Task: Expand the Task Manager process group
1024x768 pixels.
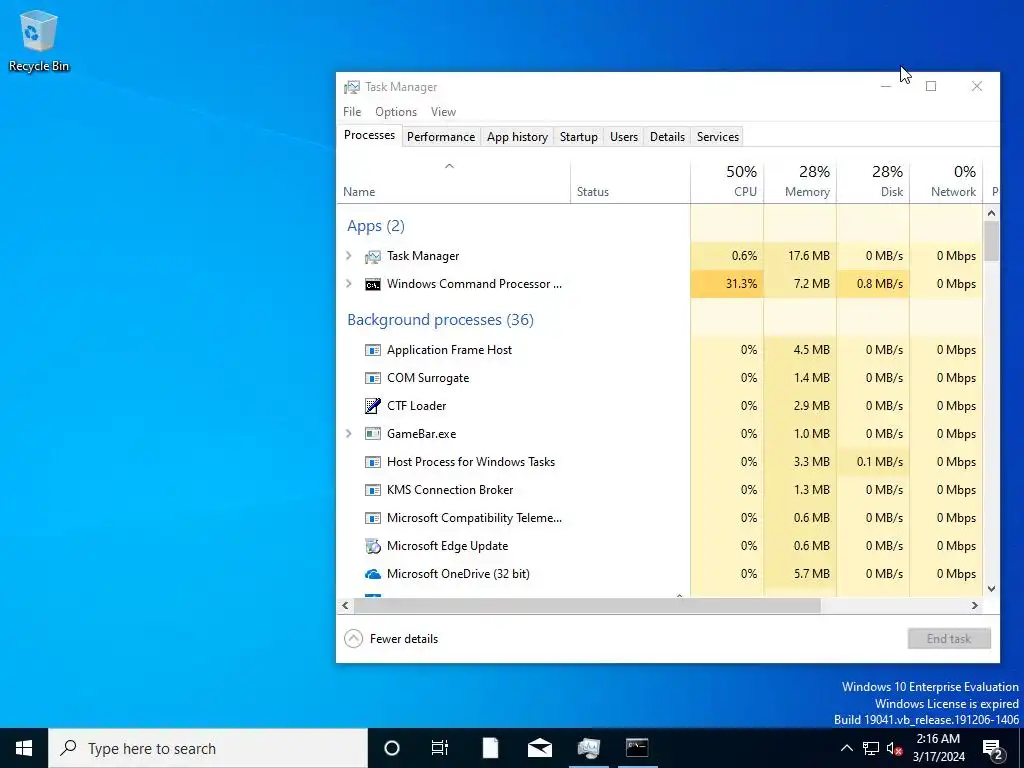Action: [x=349, y=256]
